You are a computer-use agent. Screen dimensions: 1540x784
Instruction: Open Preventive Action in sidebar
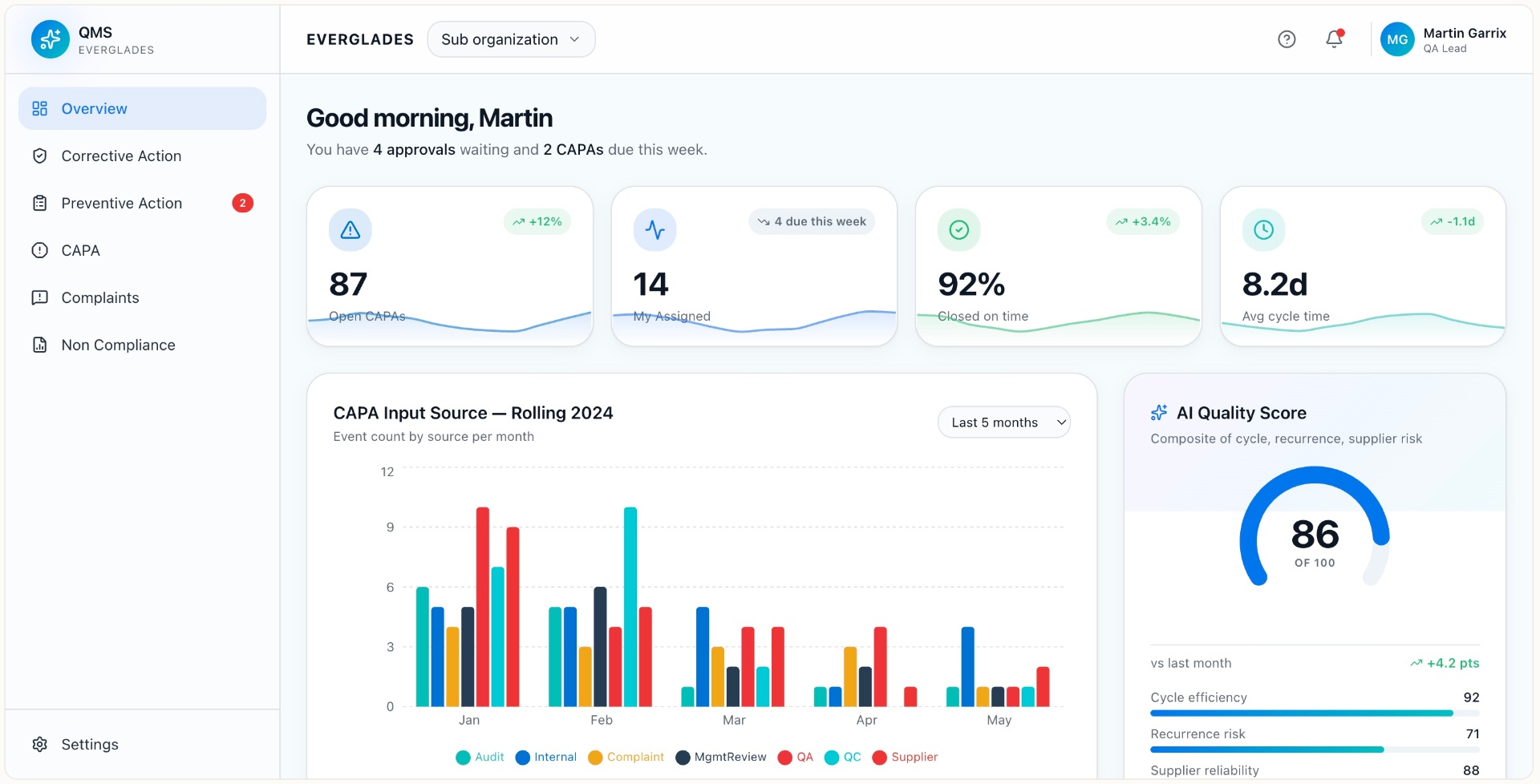click(143, 203)
